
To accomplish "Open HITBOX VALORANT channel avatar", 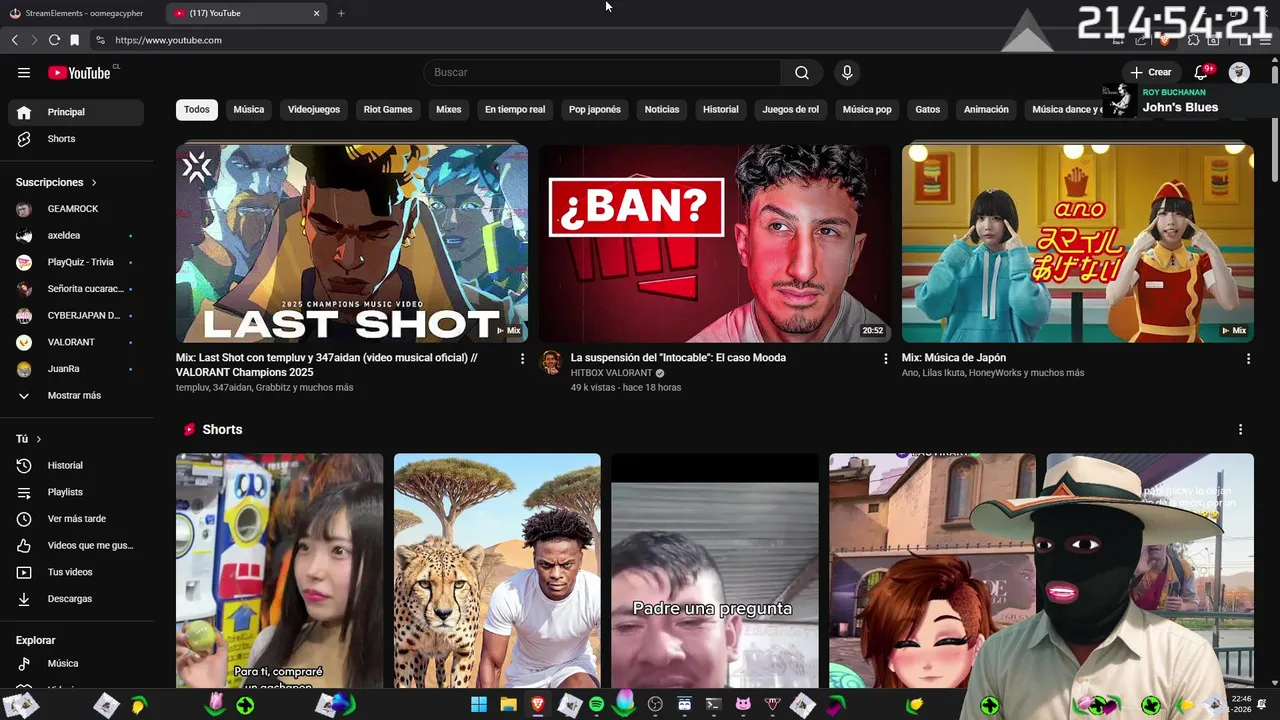I will (551, 362).
